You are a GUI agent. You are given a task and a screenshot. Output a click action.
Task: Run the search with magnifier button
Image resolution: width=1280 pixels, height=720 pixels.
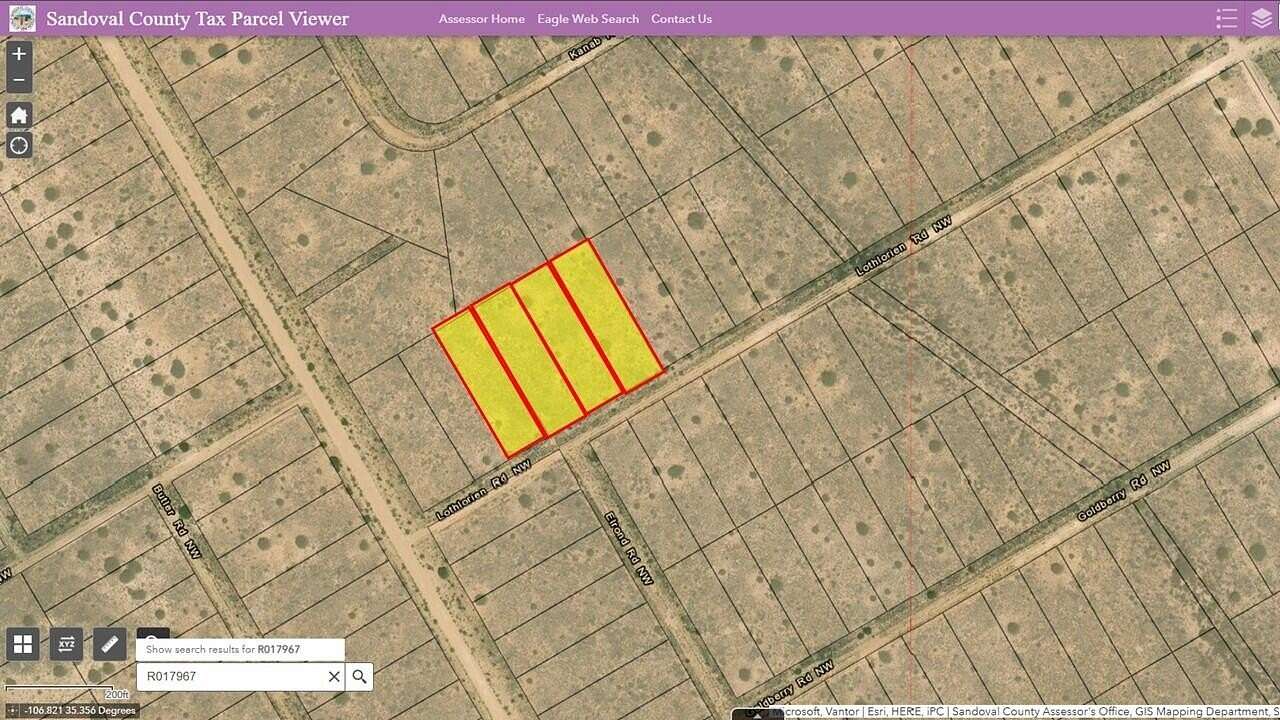coord(360,677)
